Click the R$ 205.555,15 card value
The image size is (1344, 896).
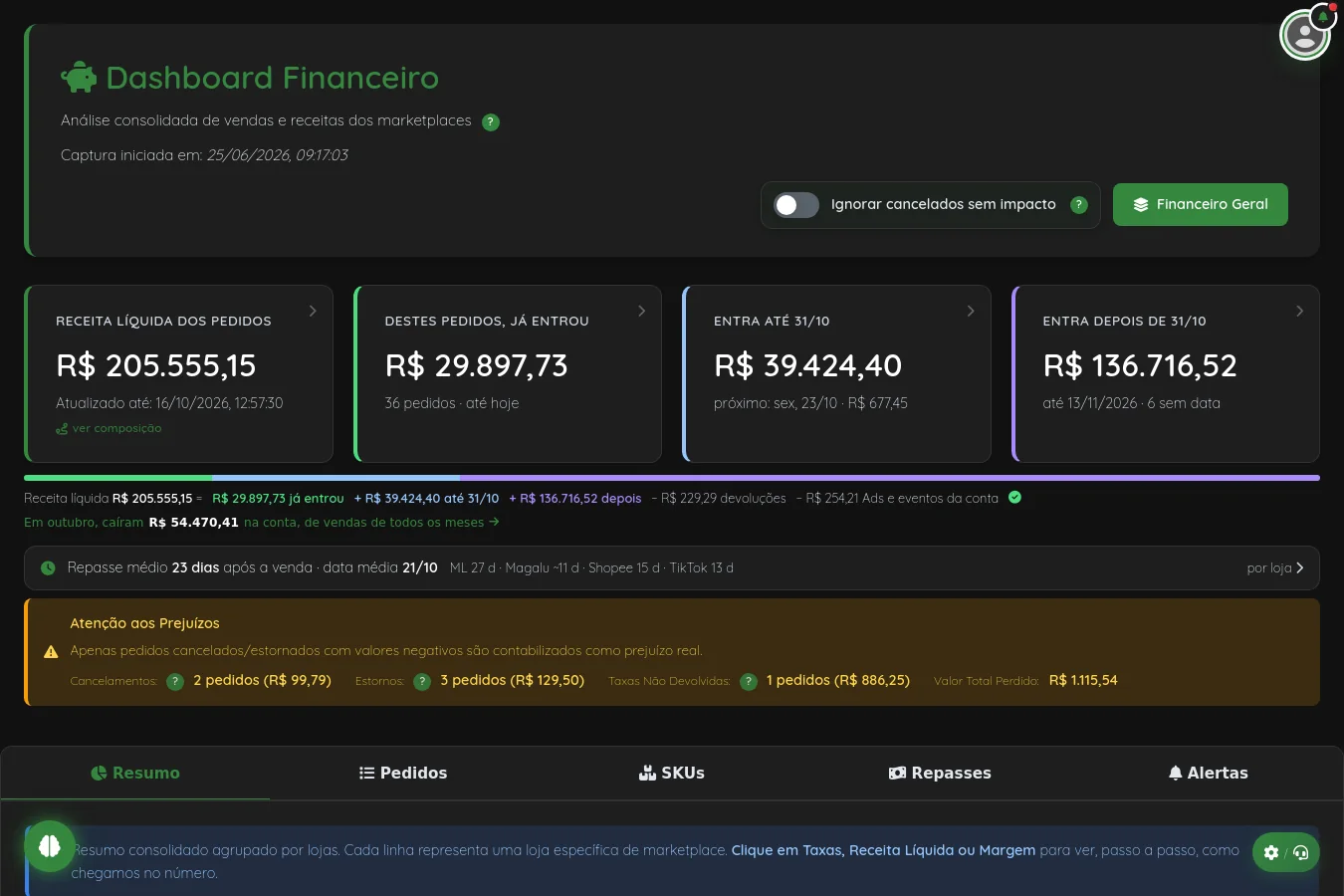[x=156, y=366]
